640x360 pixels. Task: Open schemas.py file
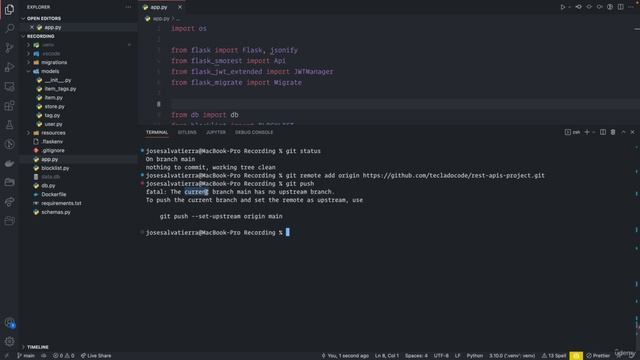tap(56, 212)
